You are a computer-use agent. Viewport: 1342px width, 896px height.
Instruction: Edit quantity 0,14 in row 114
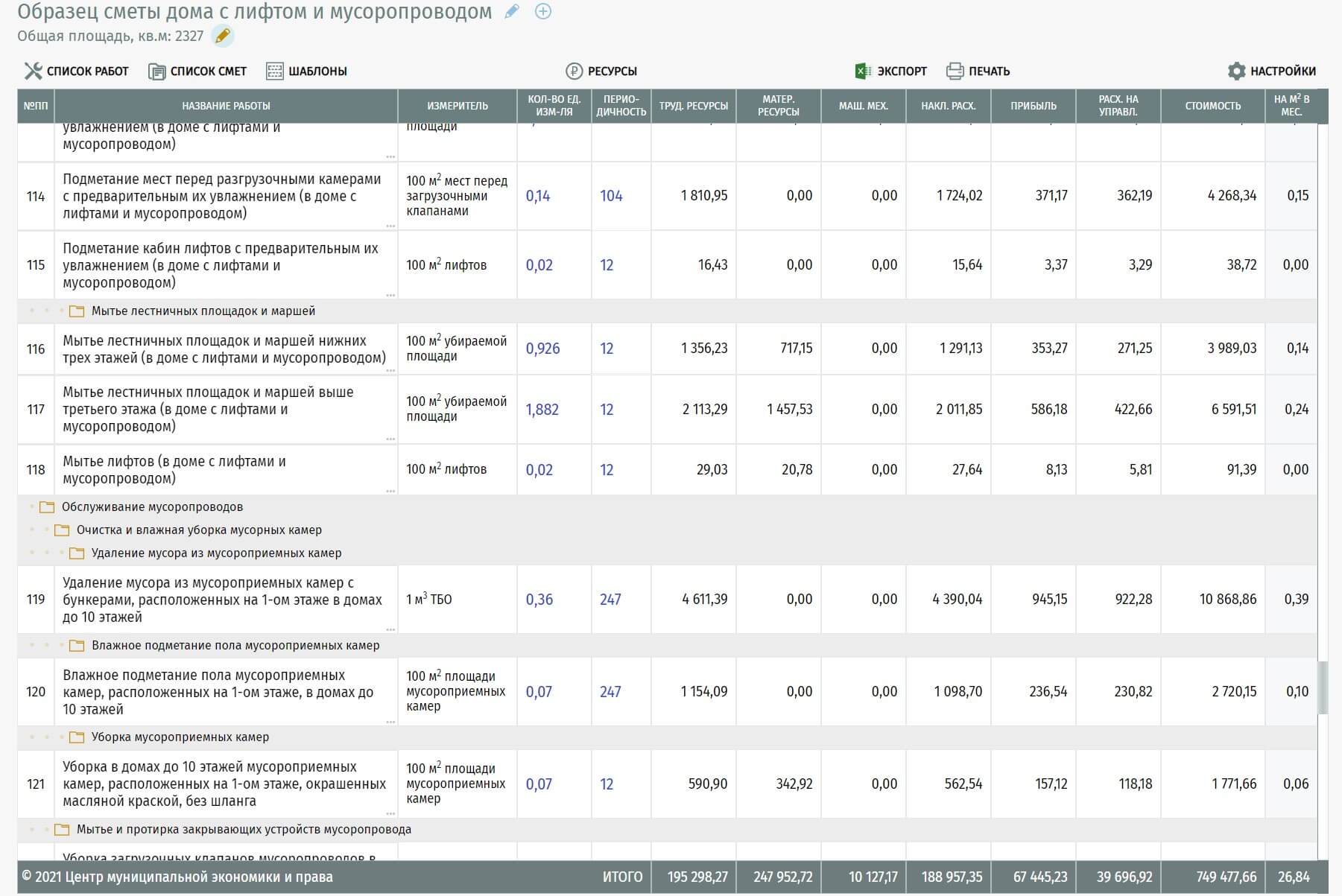click(x=538, y=196)
